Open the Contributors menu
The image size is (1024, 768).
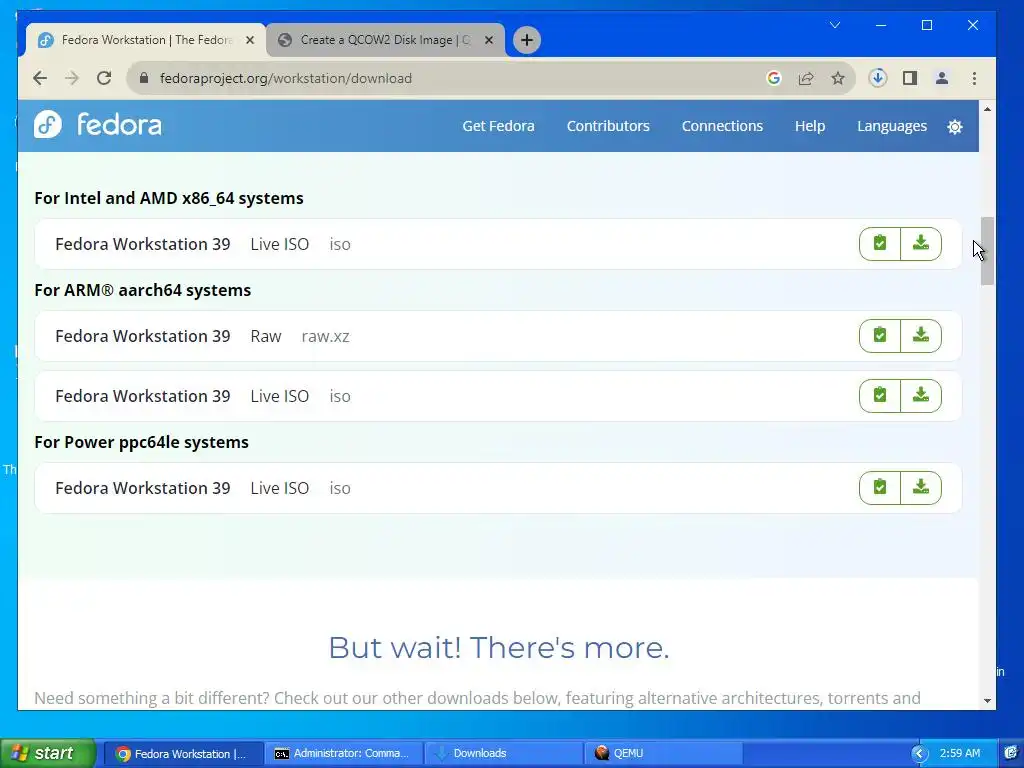(608, 126)
